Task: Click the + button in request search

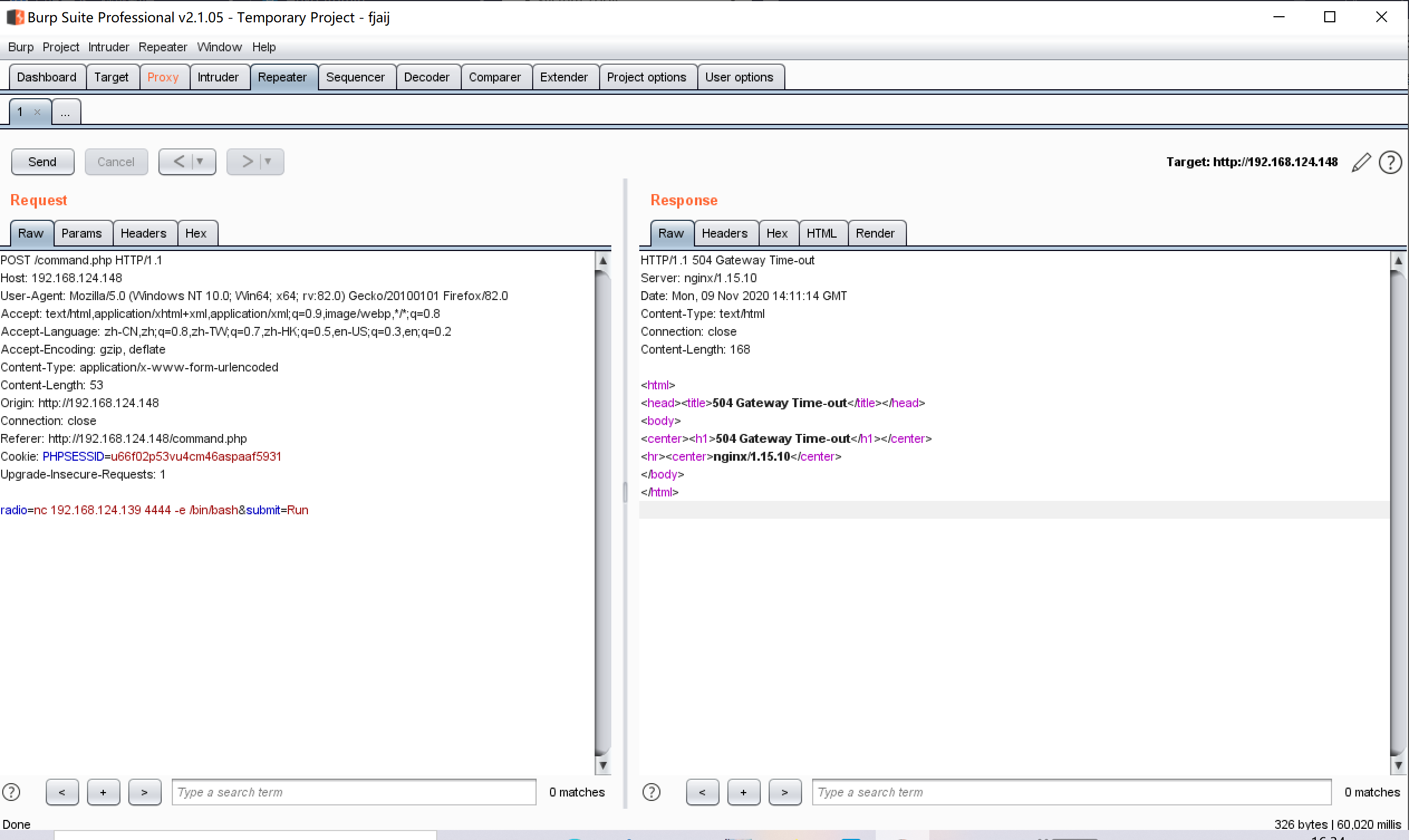Action: click(104, 792)
